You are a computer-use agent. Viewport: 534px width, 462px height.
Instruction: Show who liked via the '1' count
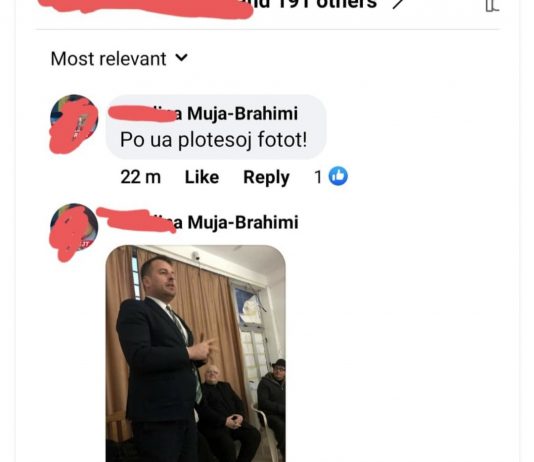pyautogui.click(x=318, y=177)
